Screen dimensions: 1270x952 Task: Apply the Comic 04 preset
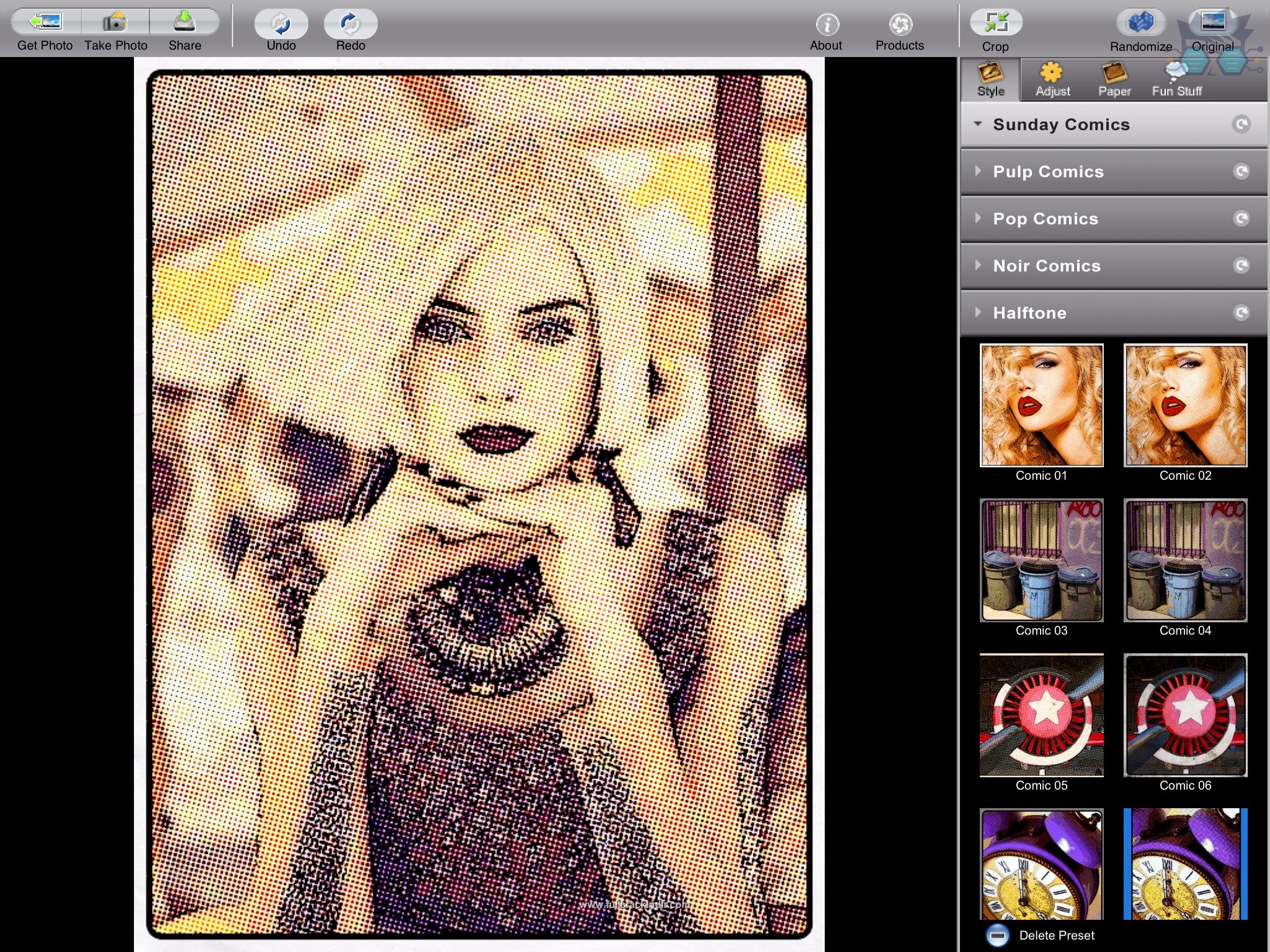(1186, 560)
